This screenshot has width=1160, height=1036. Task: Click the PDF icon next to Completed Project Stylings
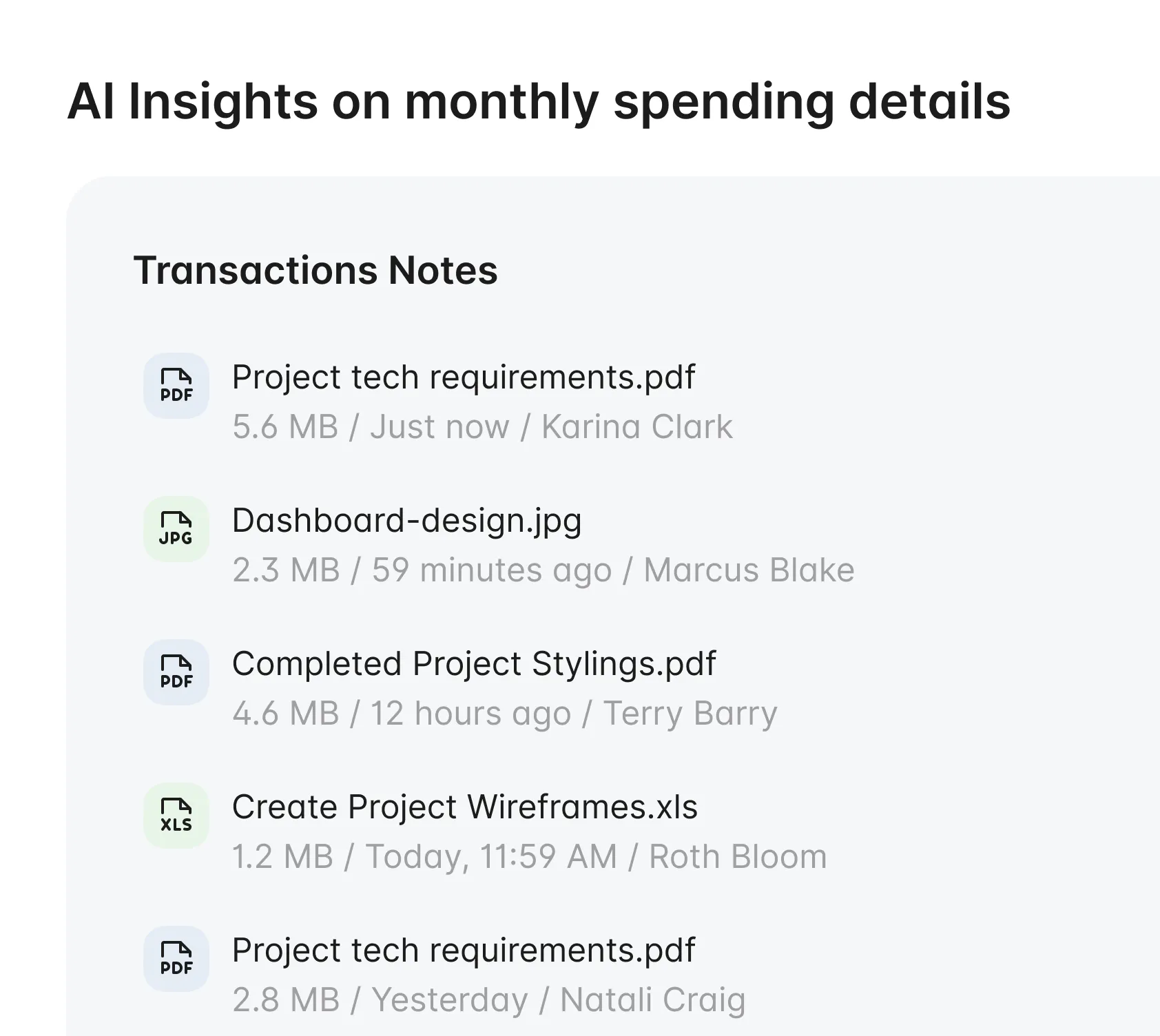(x=176, y=672)
